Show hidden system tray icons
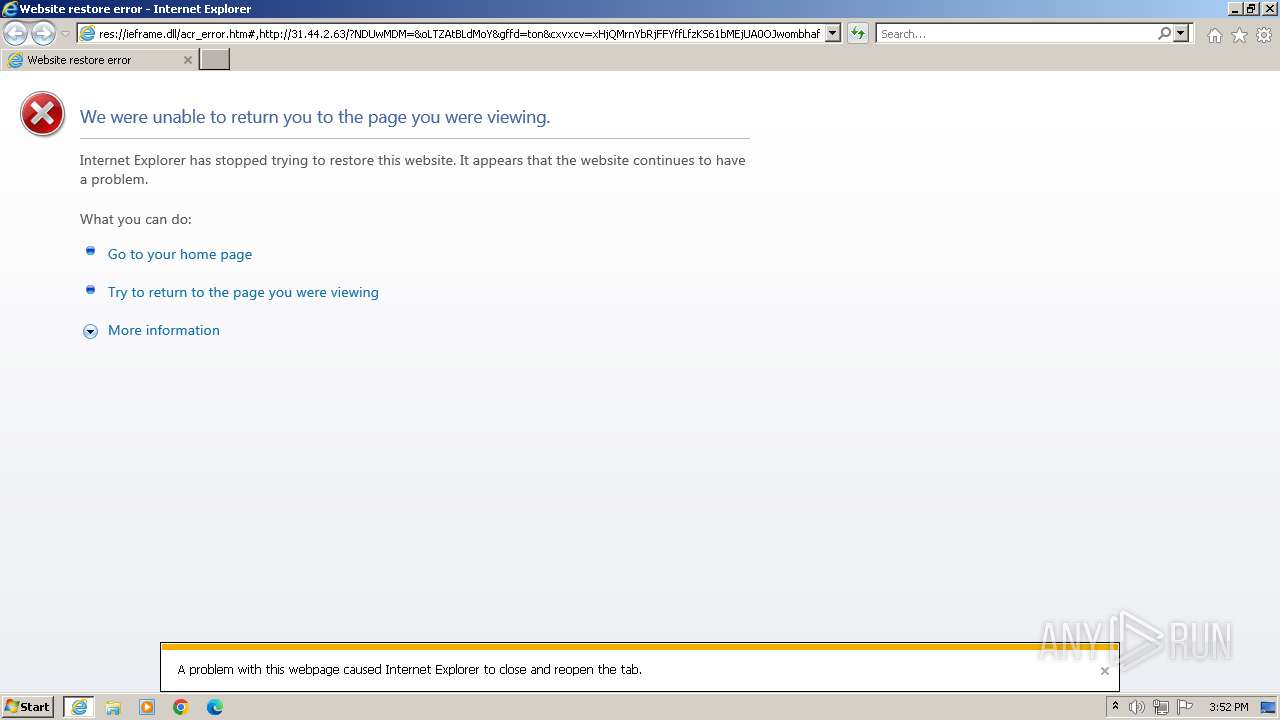This screenshot has width=1280, height=720. coord(1115,707)
